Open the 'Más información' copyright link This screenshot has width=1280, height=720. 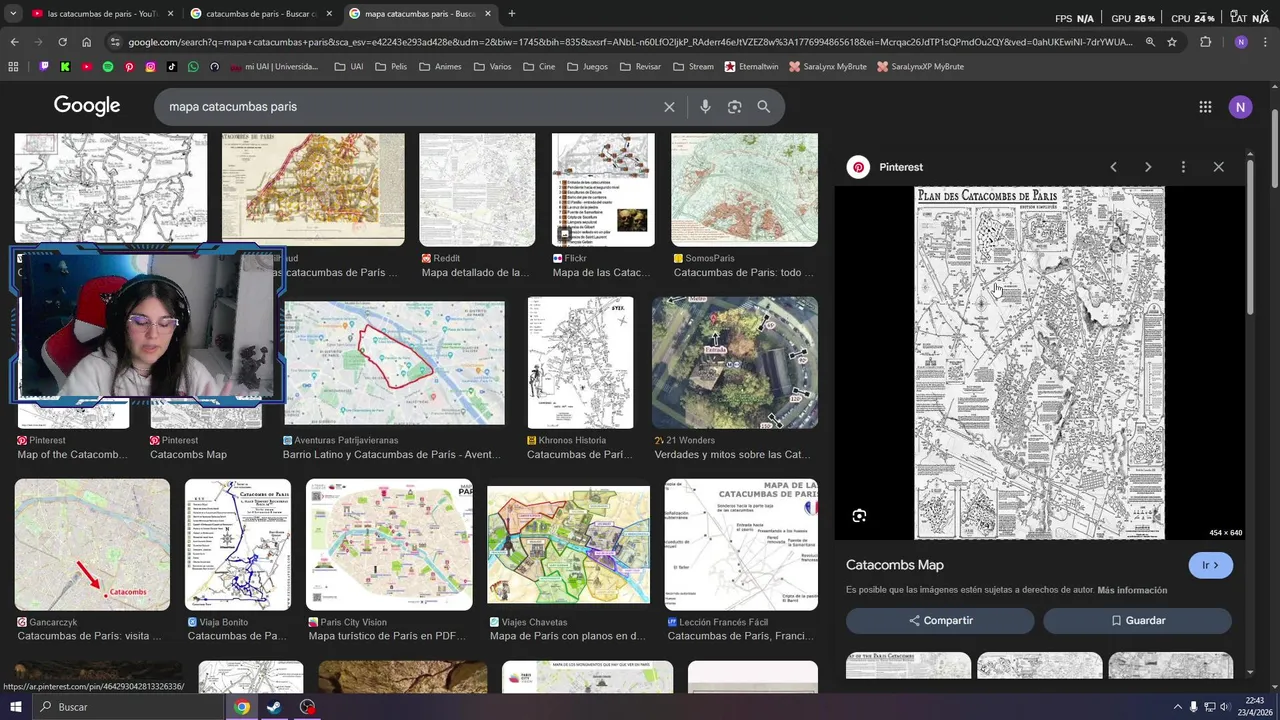coord(1132,590)
